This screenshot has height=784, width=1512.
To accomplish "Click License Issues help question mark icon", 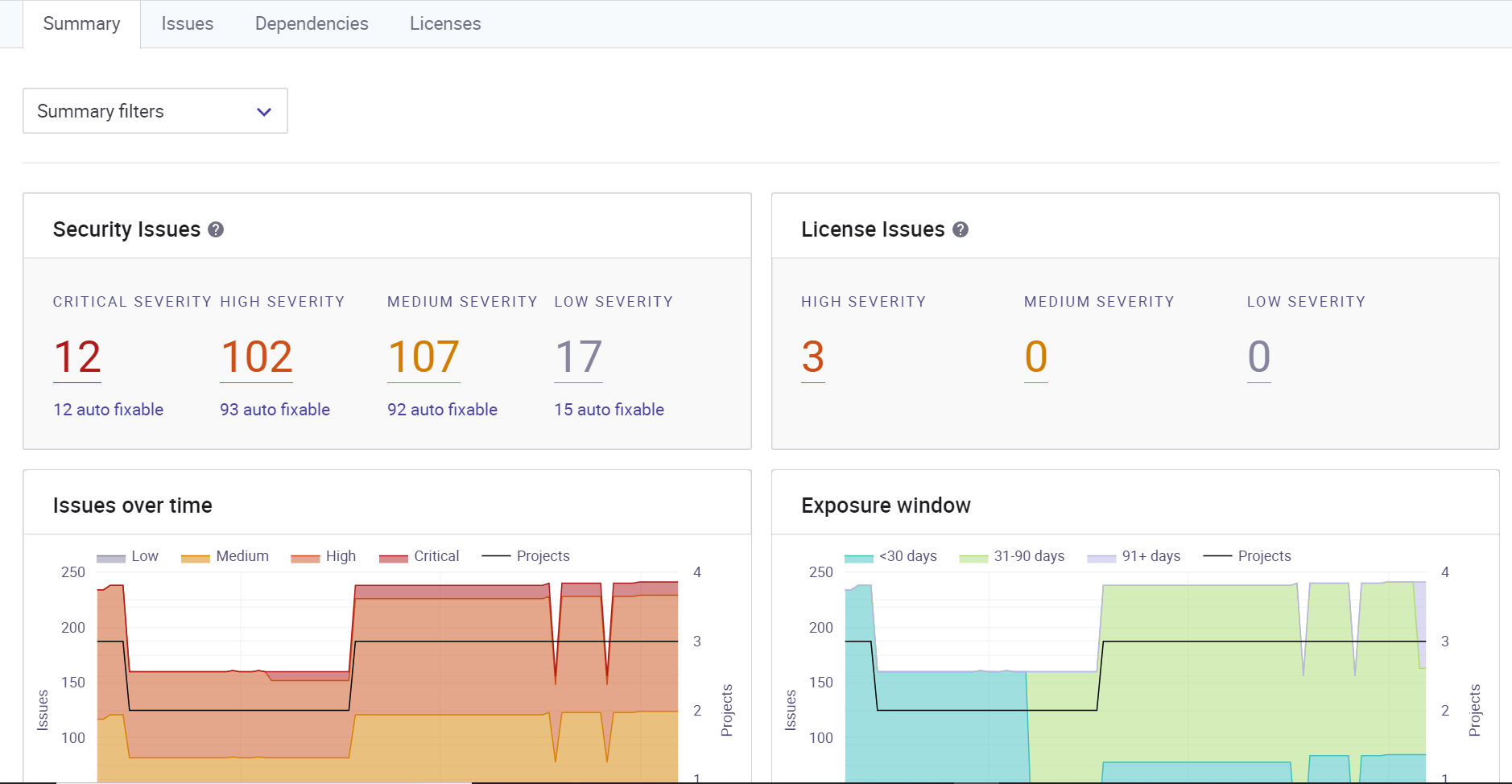I will click(x=960, y=229).
